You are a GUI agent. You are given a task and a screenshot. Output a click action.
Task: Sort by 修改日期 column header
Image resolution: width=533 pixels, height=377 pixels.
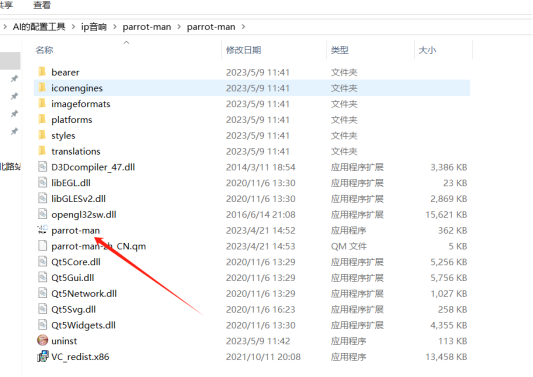[x=243, y=50]
